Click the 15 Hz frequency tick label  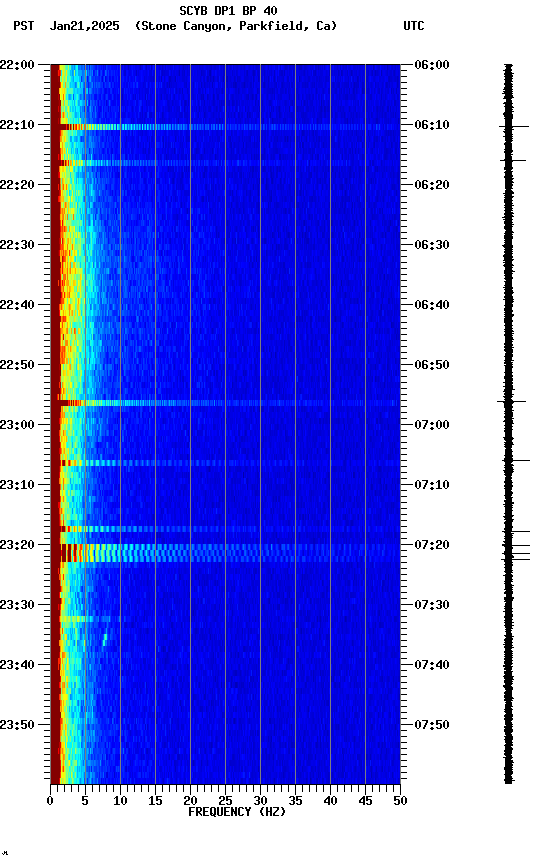tap(155, 801)
